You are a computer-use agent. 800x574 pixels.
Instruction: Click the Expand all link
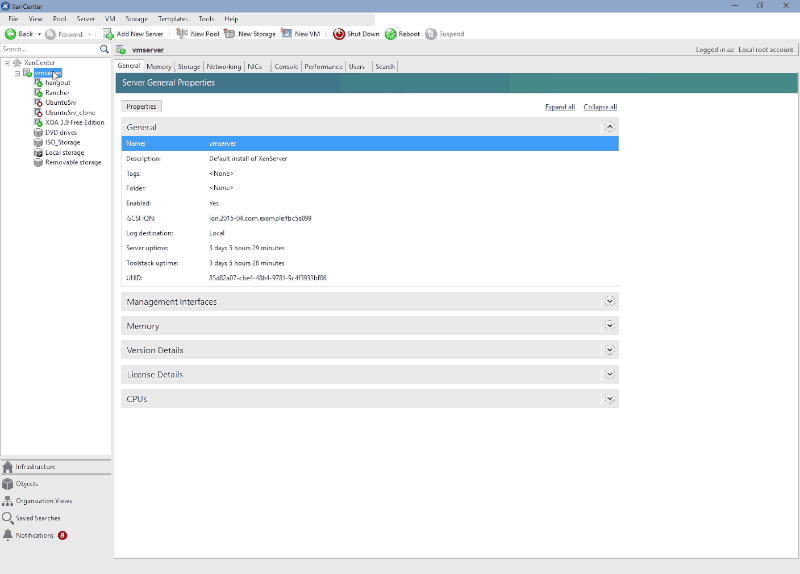point(560,107)
